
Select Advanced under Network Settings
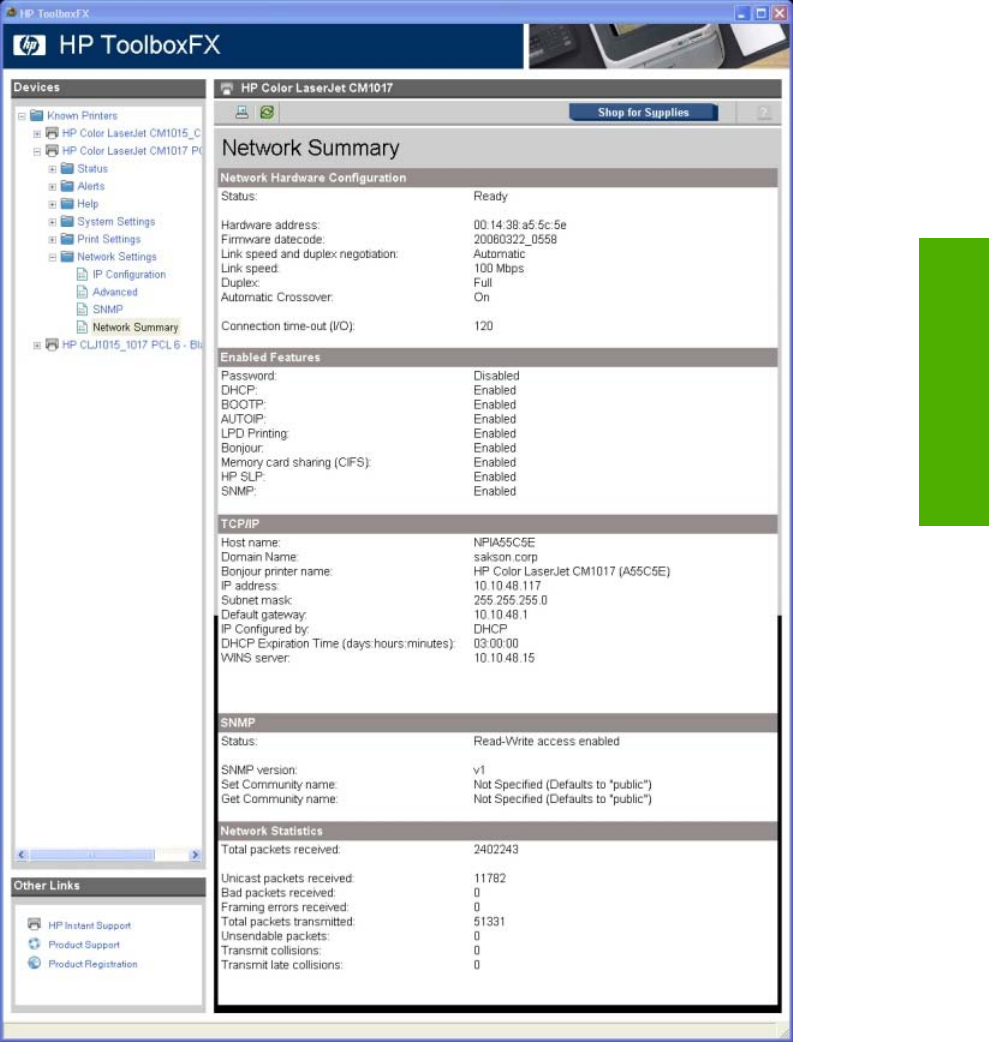115,292
